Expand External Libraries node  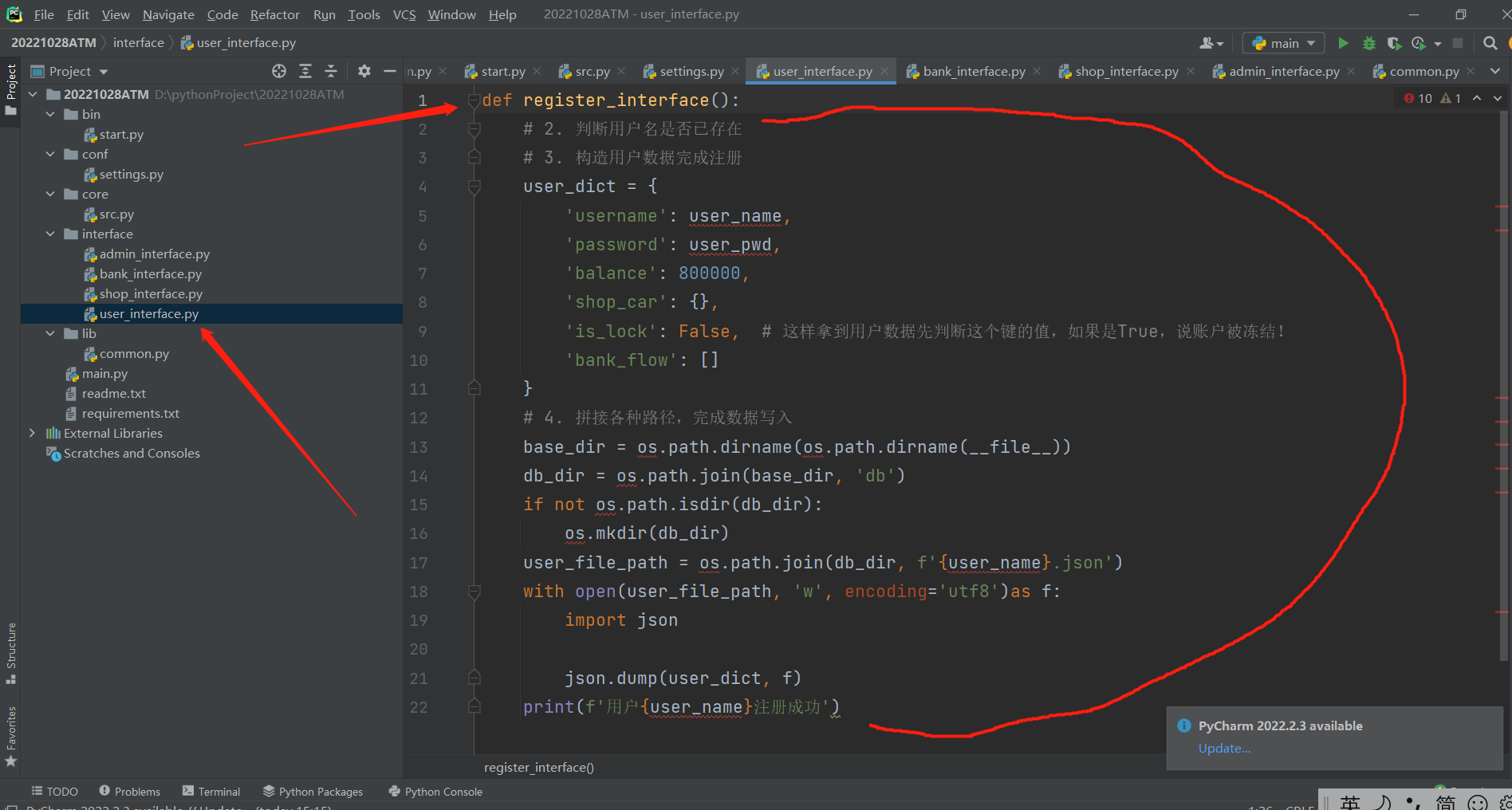[x=32, y=433]
